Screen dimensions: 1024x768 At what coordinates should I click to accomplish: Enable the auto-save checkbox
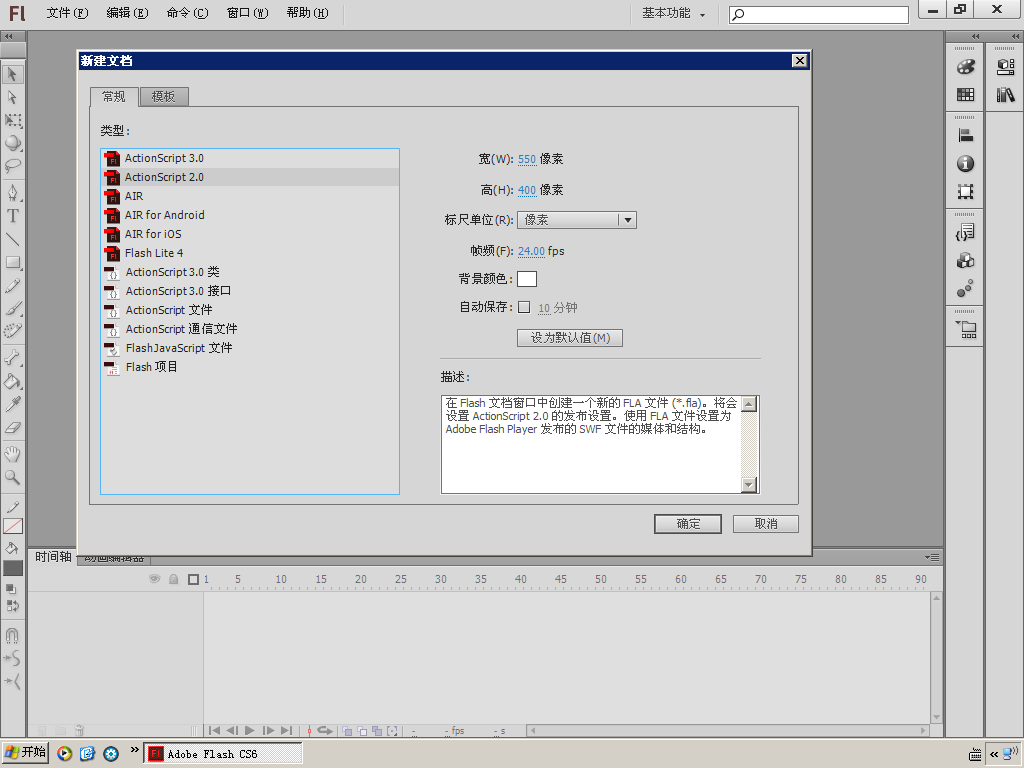pos(524,307)
